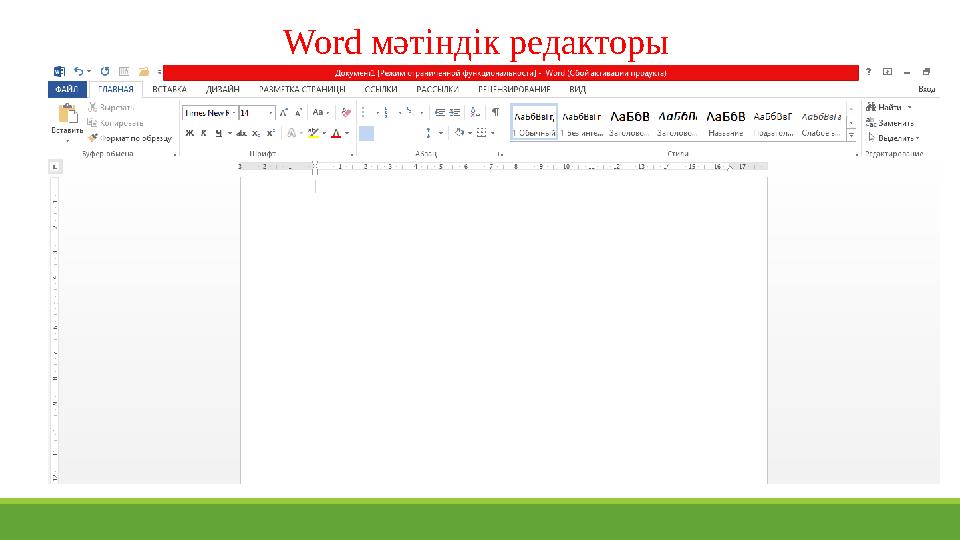Apply the red font color button
960x540 pixels.
(x=336, y=133)
